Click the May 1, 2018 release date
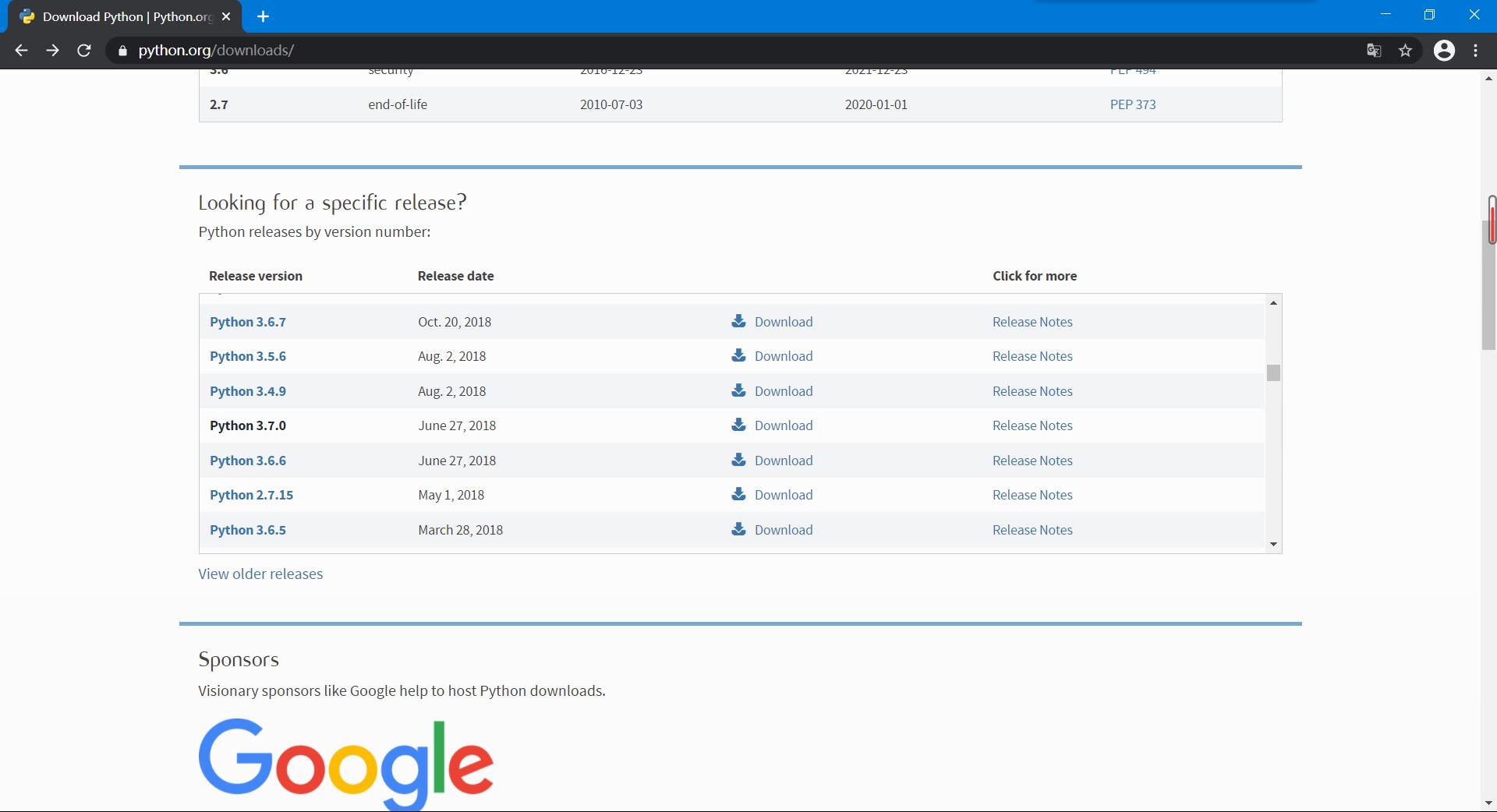Viewport: 1497px width, 812px height. click(451, 495)
